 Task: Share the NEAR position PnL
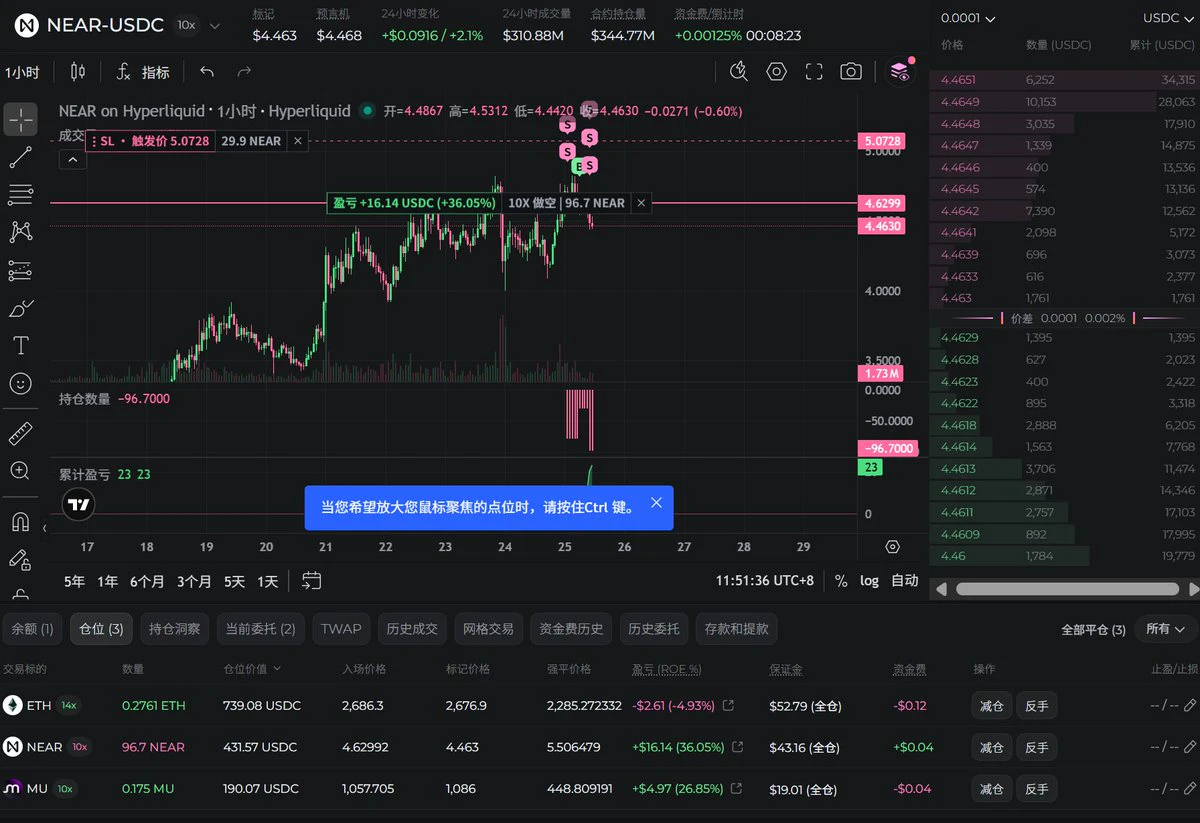(x=738, y=747)
